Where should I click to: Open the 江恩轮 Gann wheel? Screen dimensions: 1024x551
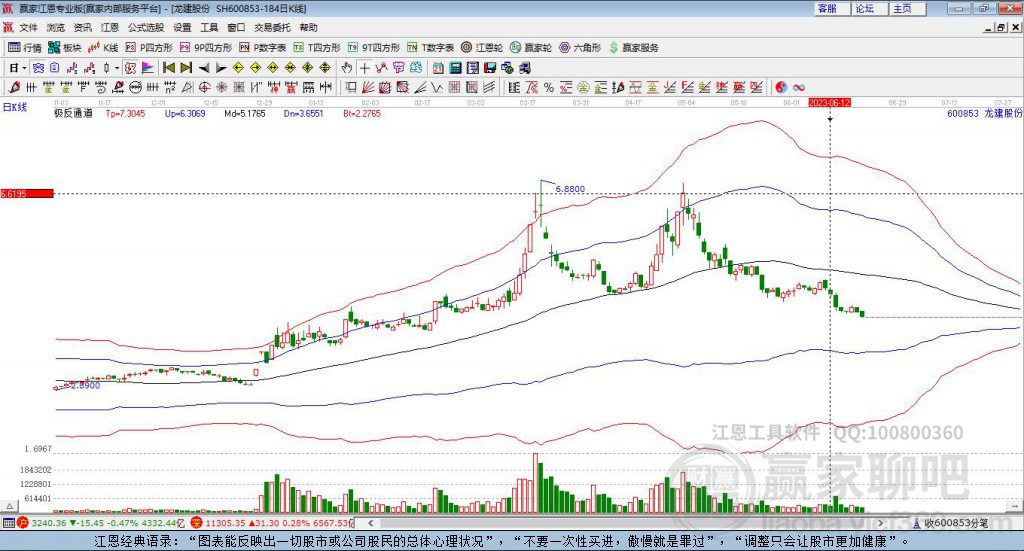tap(482, 48)
